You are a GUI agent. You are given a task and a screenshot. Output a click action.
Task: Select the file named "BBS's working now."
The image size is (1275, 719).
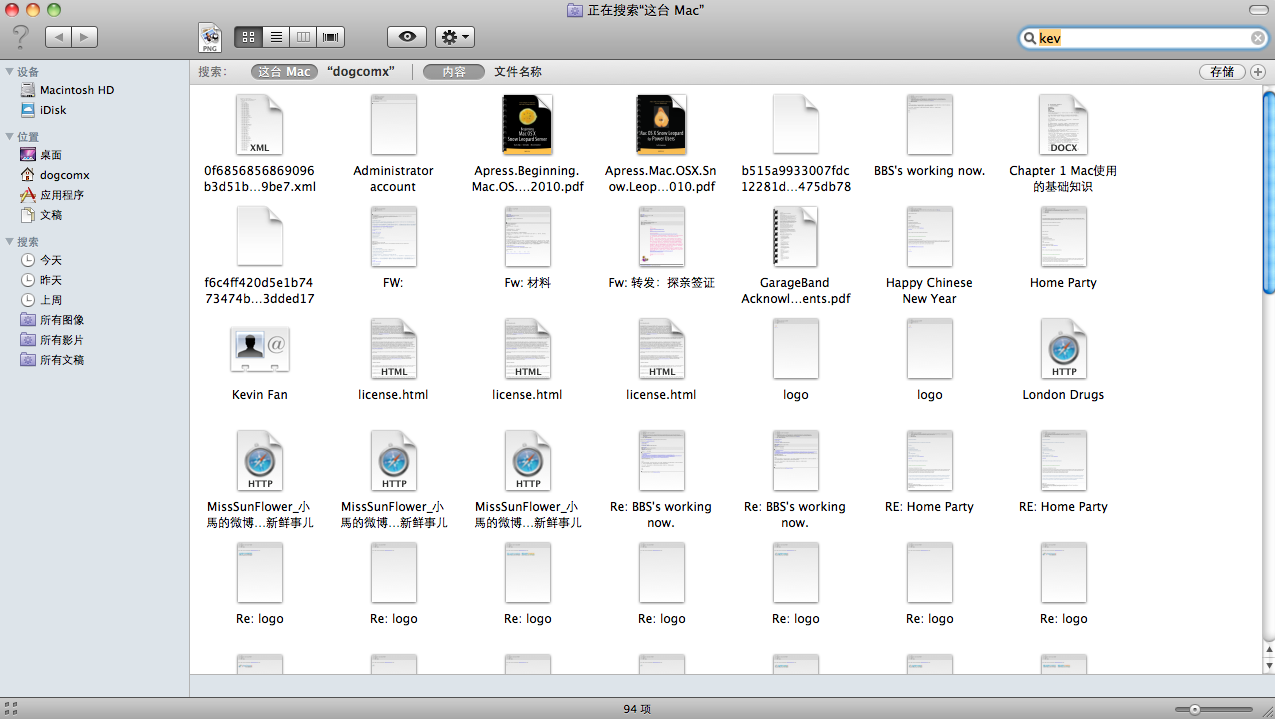pos(929,124)
